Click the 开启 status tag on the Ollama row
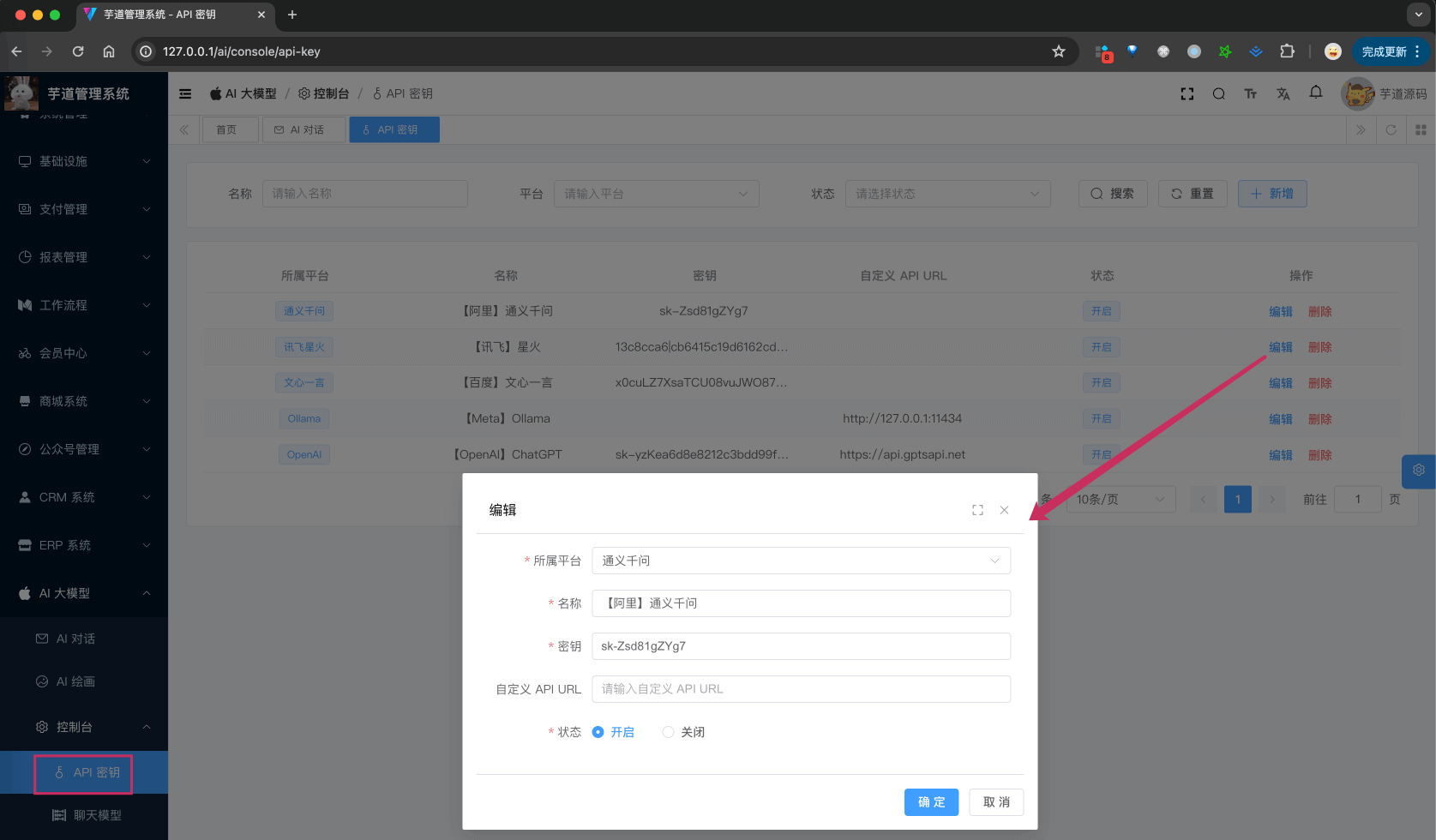 point(1102,418)
